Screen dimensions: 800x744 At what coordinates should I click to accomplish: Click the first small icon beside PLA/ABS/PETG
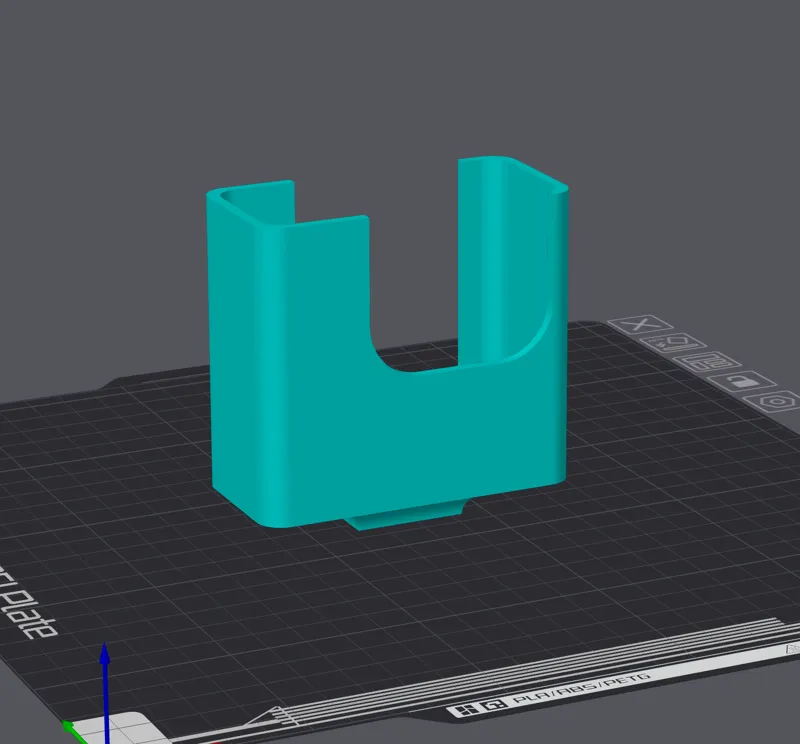click(x=465, y=710)
